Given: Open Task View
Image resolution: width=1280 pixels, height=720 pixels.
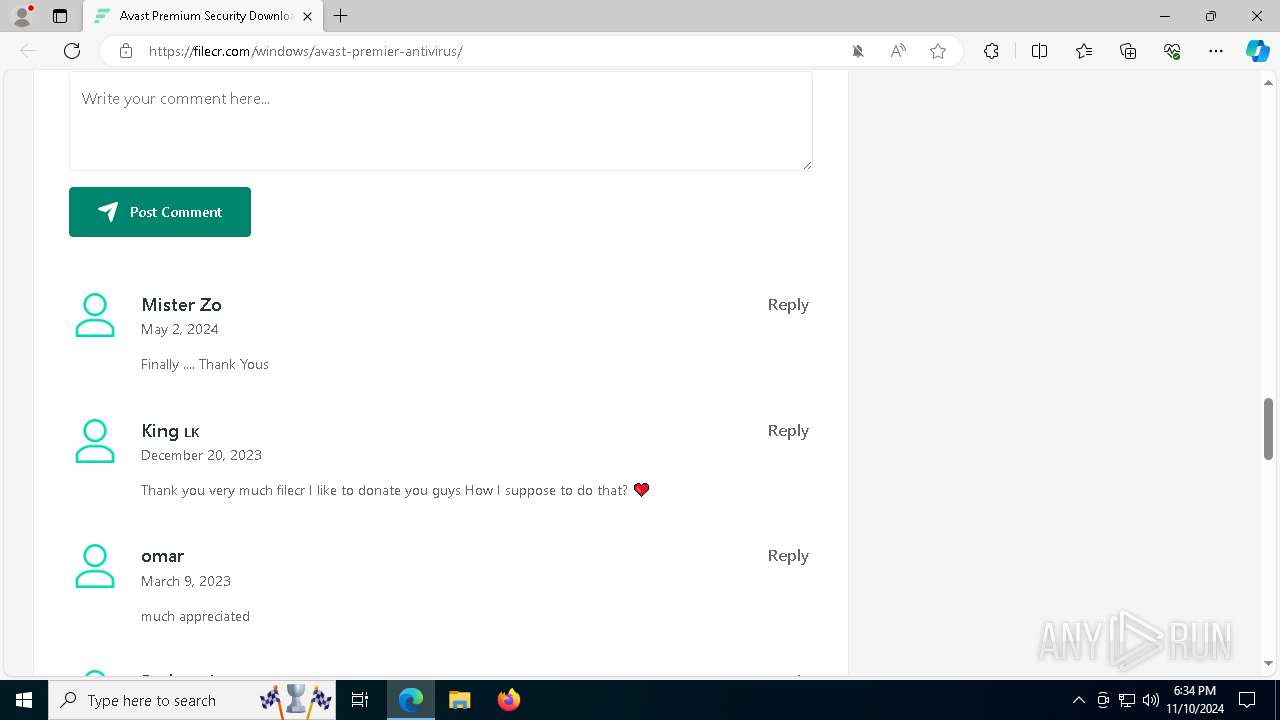Looking at the screenshot, I should [x=361, y=700].
